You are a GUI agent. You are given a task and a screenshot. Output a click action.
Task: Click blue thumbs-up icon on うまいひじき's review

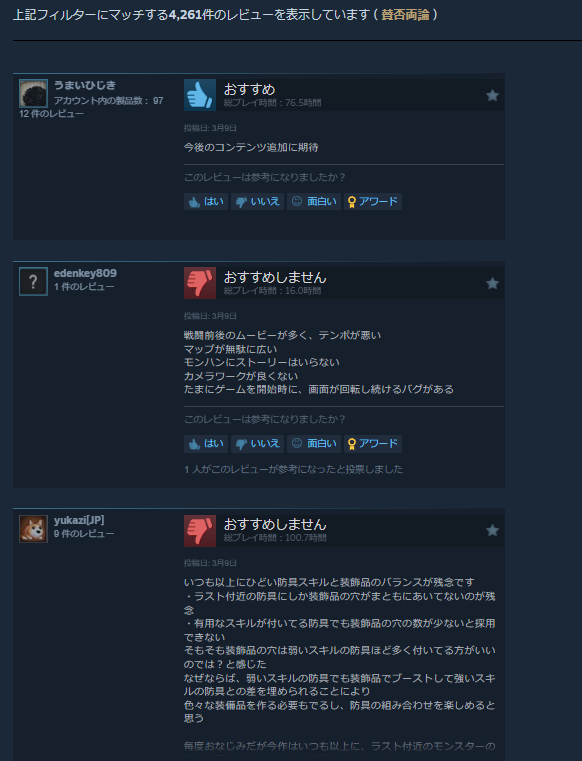(200, 95)
